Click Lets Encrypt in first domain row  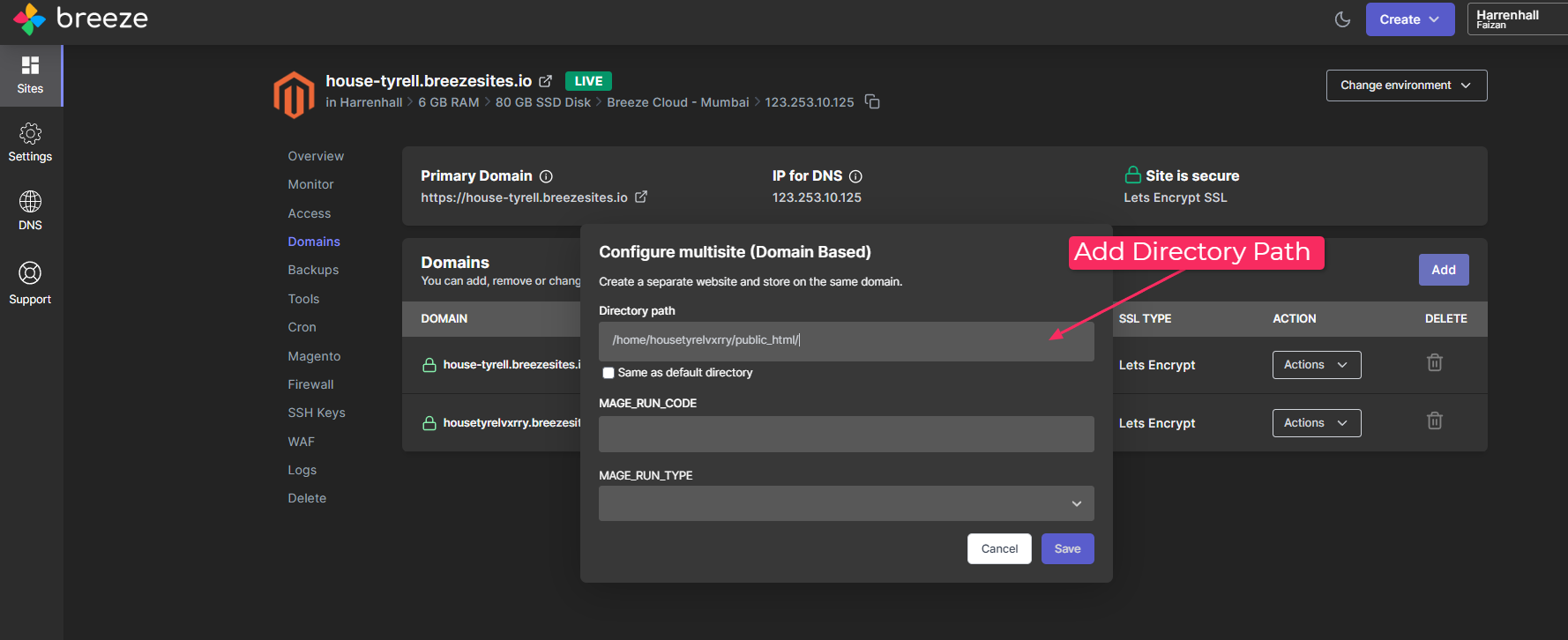[1157, 365]
